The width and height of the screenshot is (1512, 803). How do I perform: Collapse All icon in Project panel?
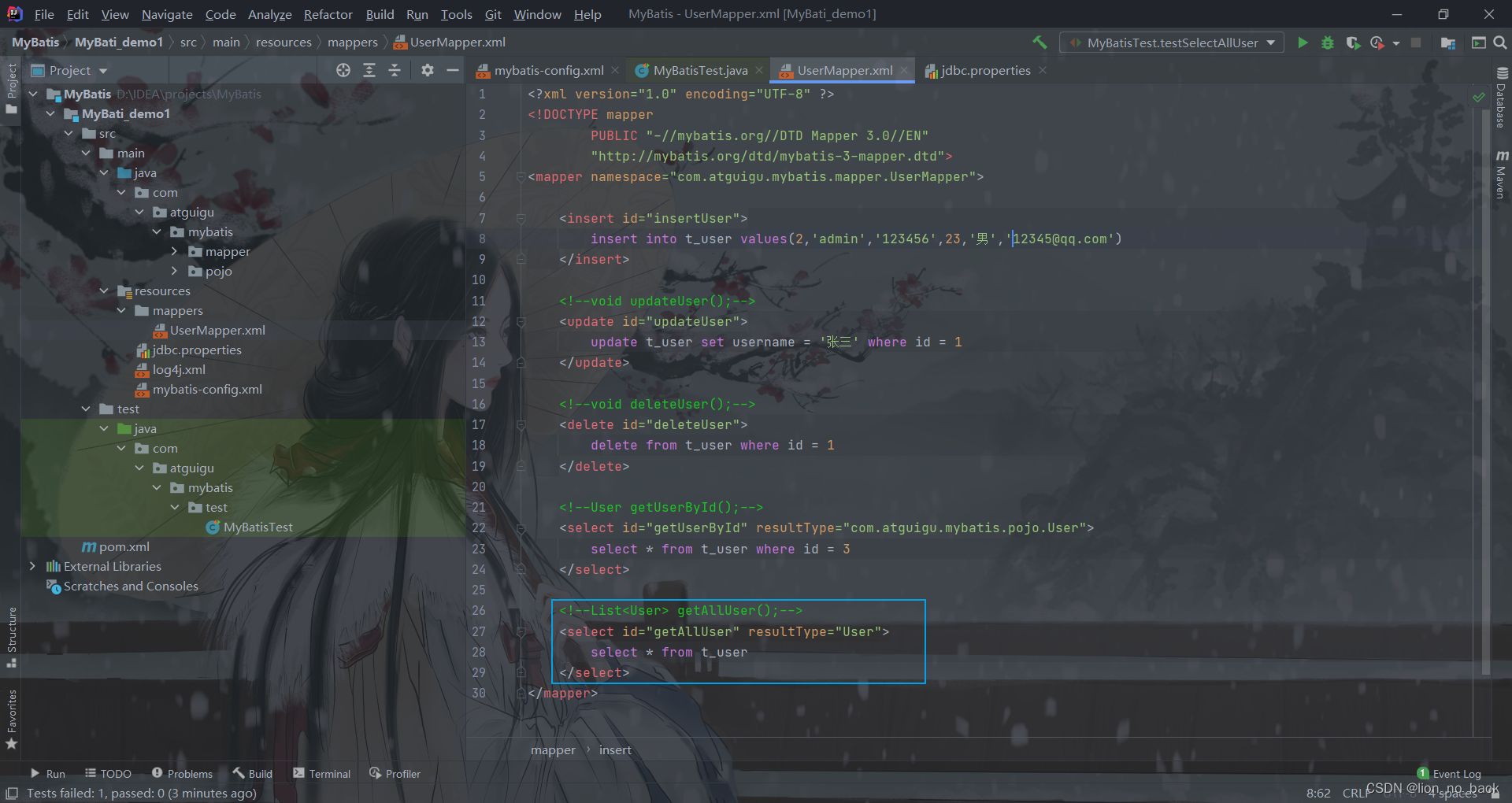(x=395, y=70)
